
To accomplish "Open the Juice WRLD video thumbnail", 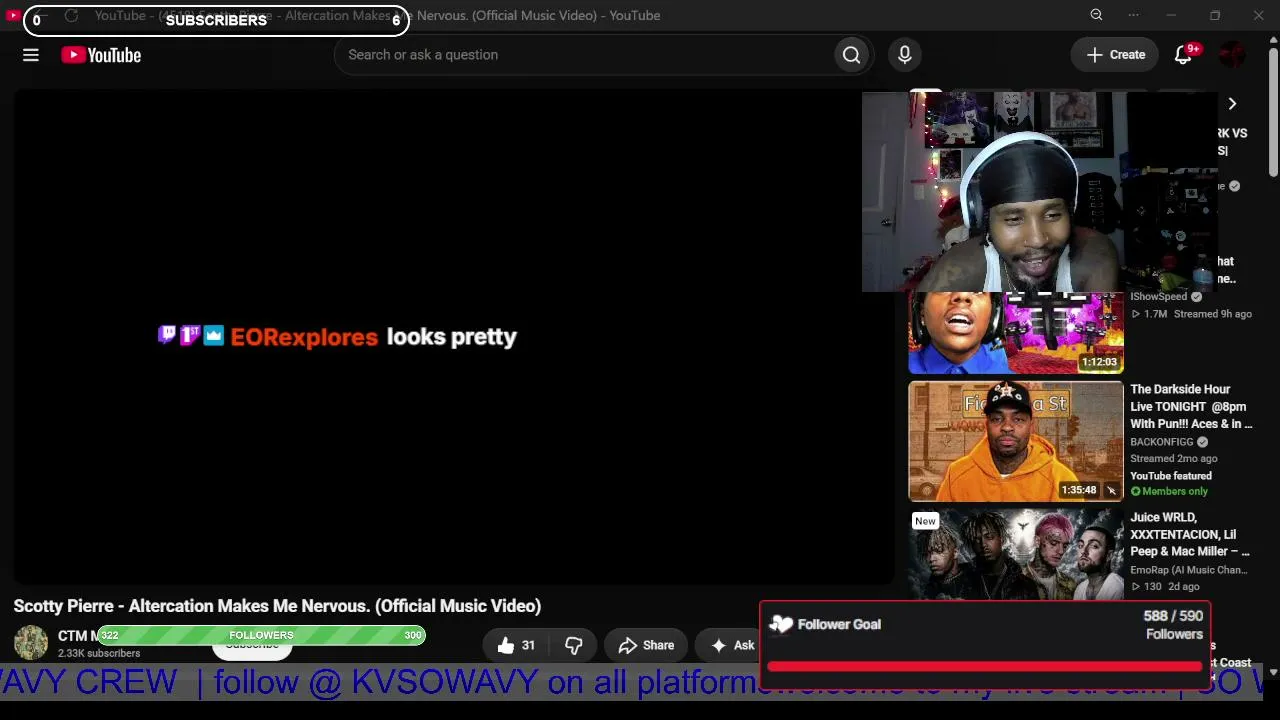I will point(1016,554).
